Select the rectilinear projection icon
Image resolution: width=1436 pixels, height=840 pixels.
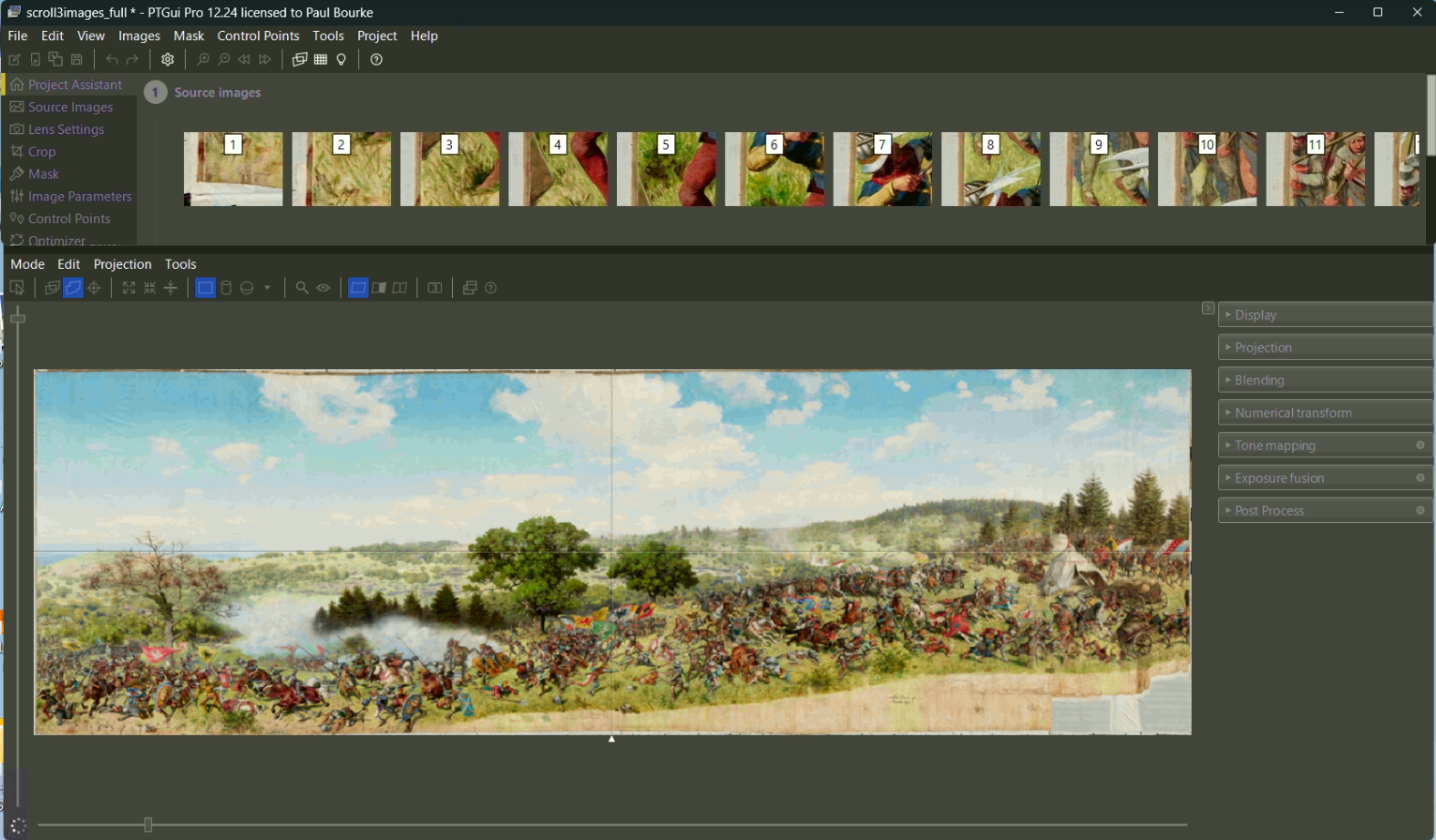coord(205,288)
